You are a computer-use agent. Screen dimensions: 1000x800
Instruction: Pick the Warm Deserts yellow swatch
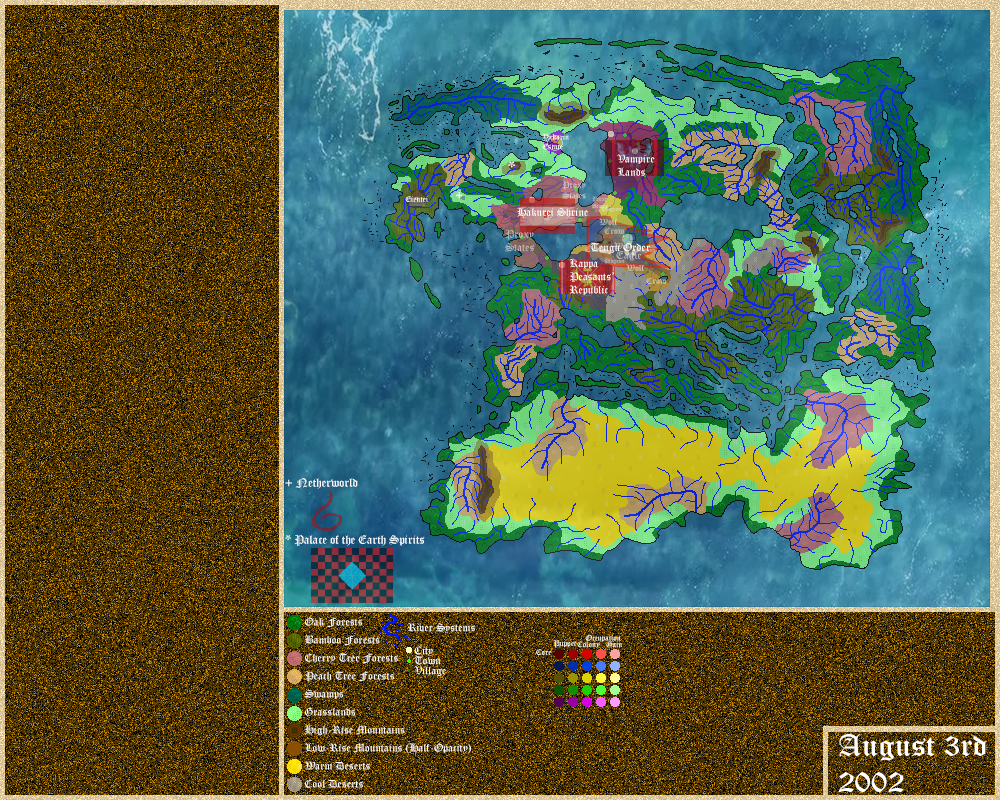(294, 766)
